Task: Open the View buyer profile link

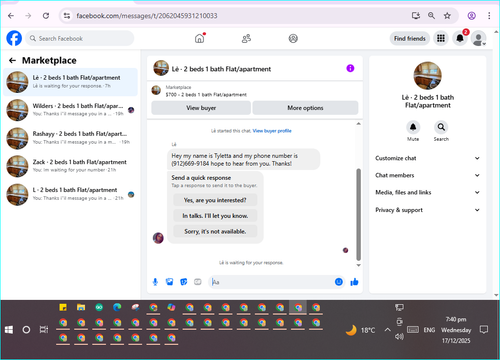Action: pos(272,131)
